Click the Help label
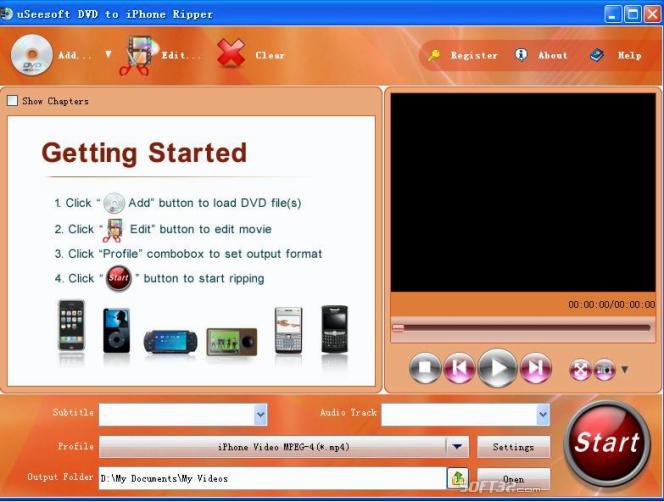The image size is (664, 502). [x=629, y=55]
